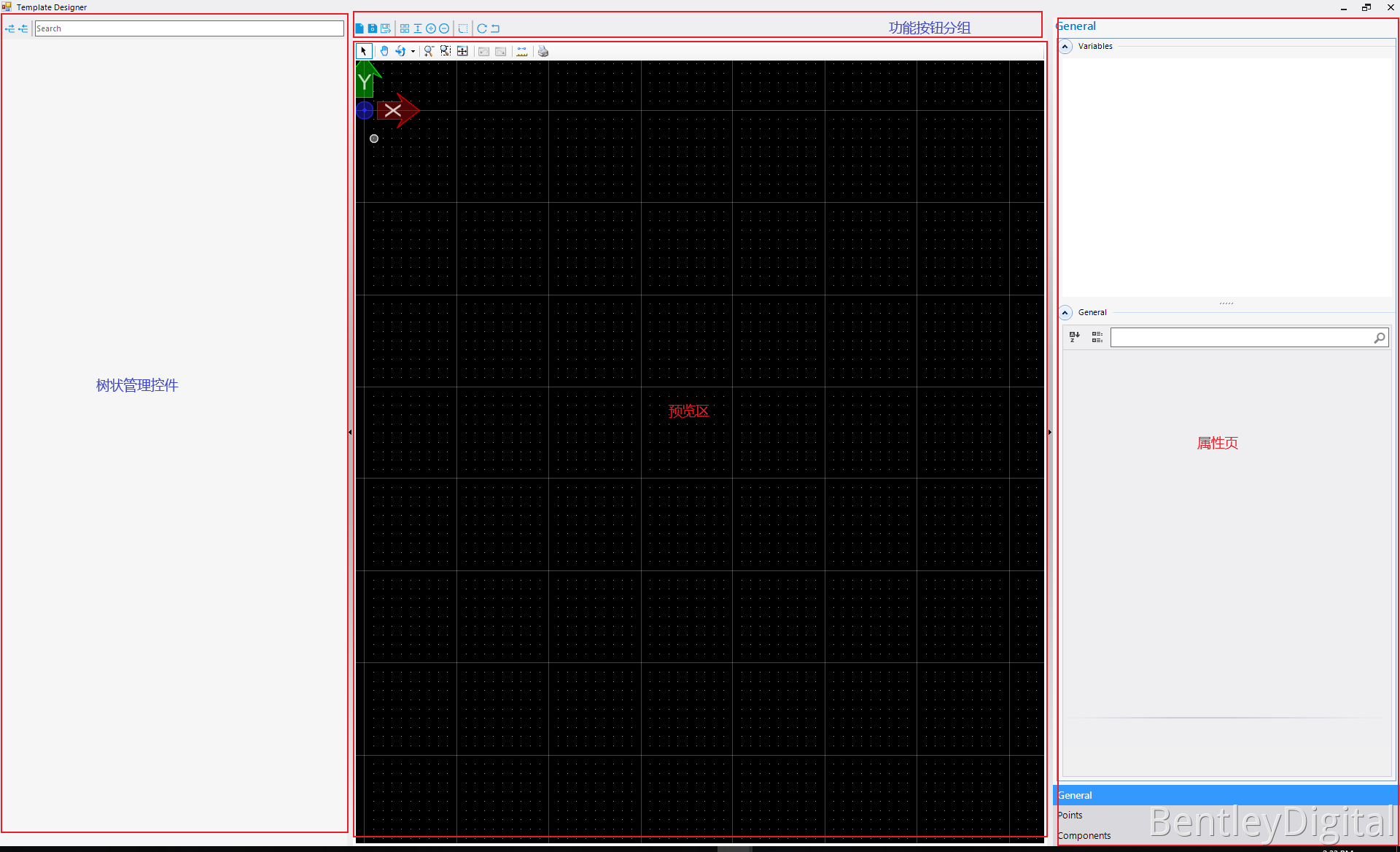Click the tree Search input field
Screen dimensions: 1400x852
click(x=189, y=28)
